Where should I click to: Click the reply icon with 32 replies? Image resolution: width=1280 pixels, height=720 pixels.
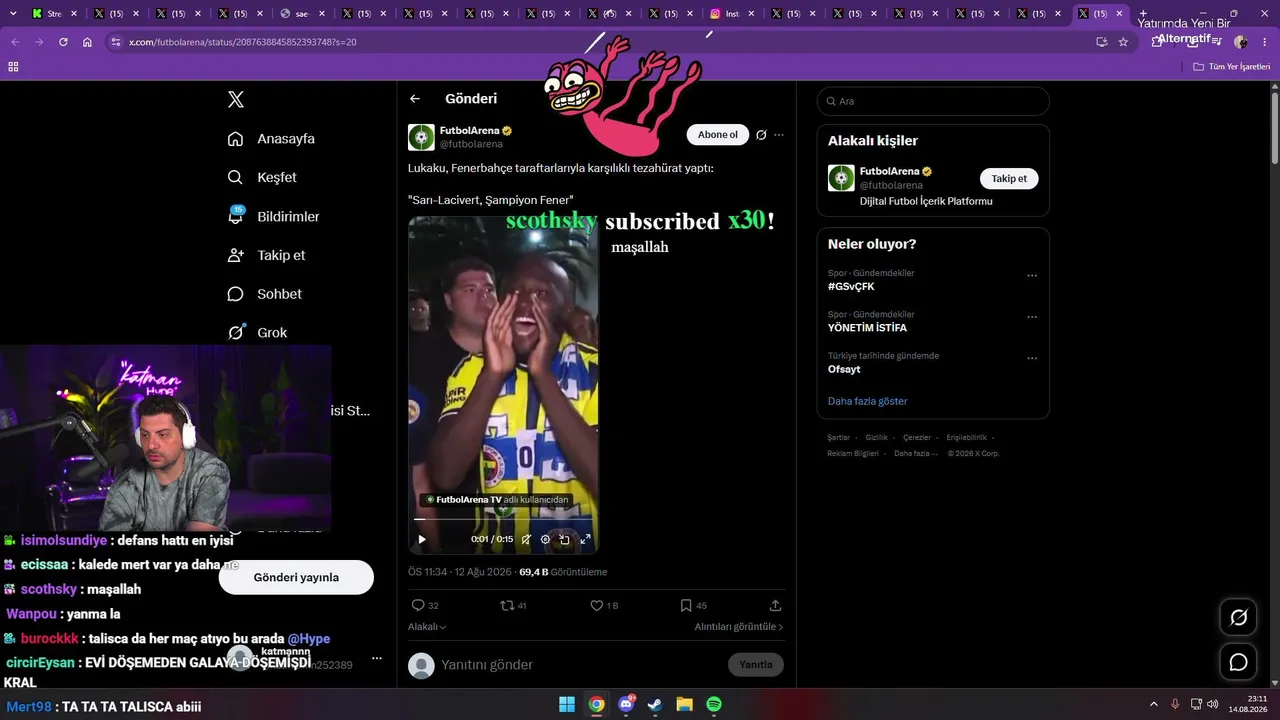(x=425, y=605)
